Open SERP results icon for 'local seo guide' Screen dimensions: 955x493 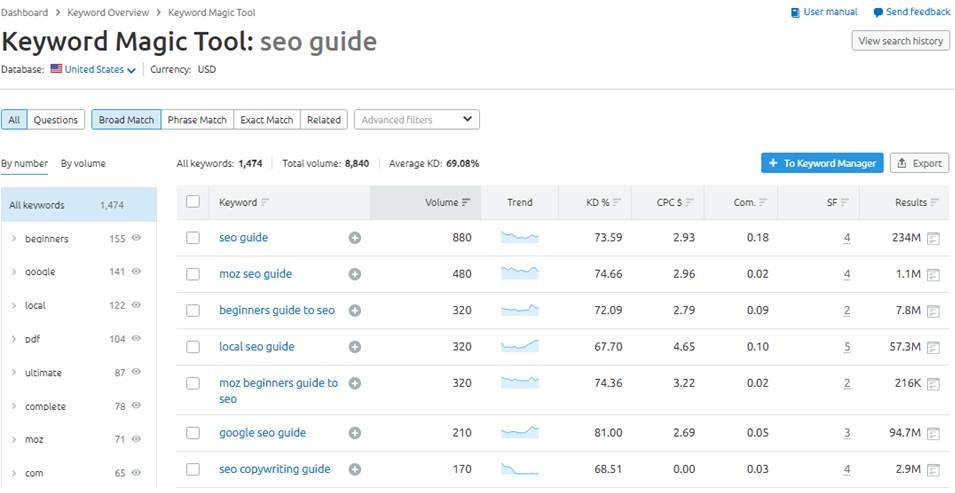click(933, 347)
